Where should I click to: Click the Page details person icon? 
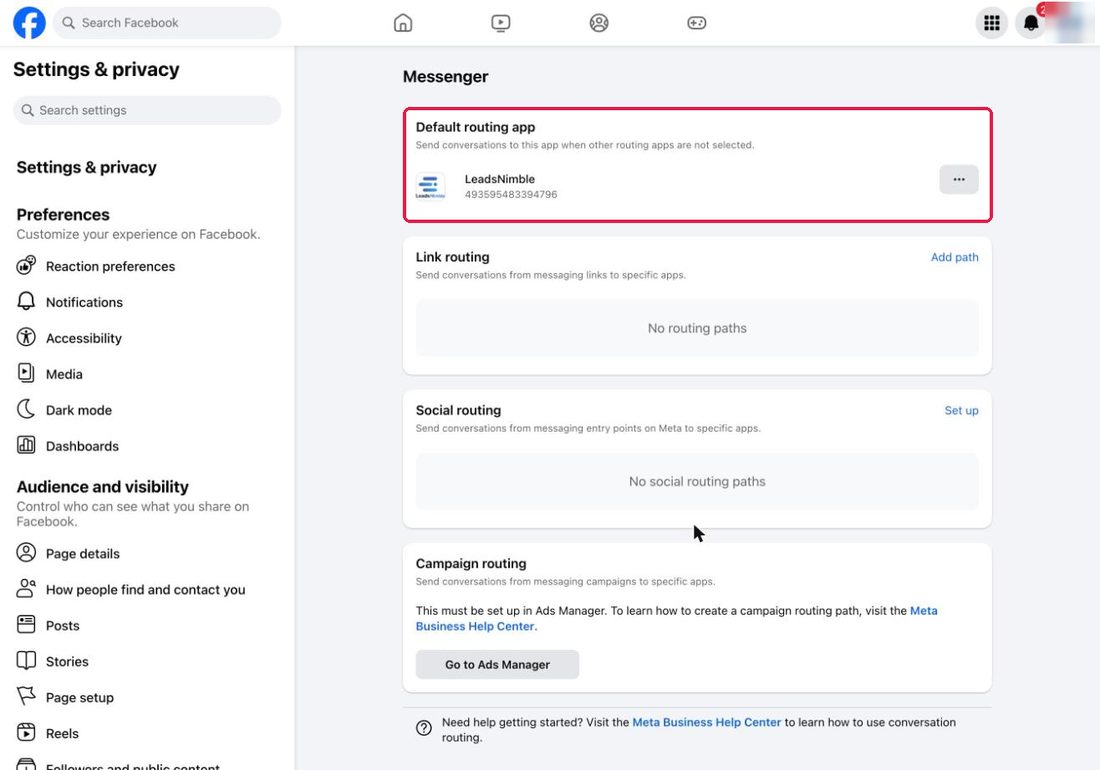pyautogui.click(x=26, y=553)
